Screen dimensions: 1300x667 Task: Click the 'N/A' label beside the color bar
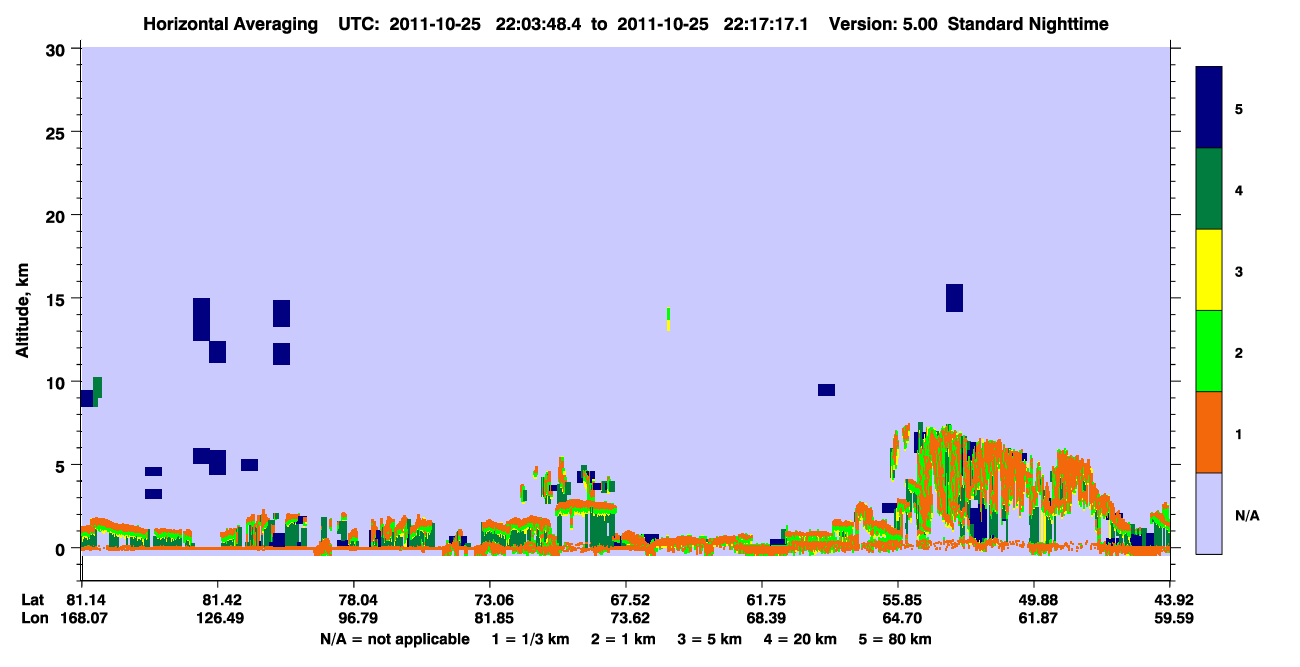tap(1246, 515)
